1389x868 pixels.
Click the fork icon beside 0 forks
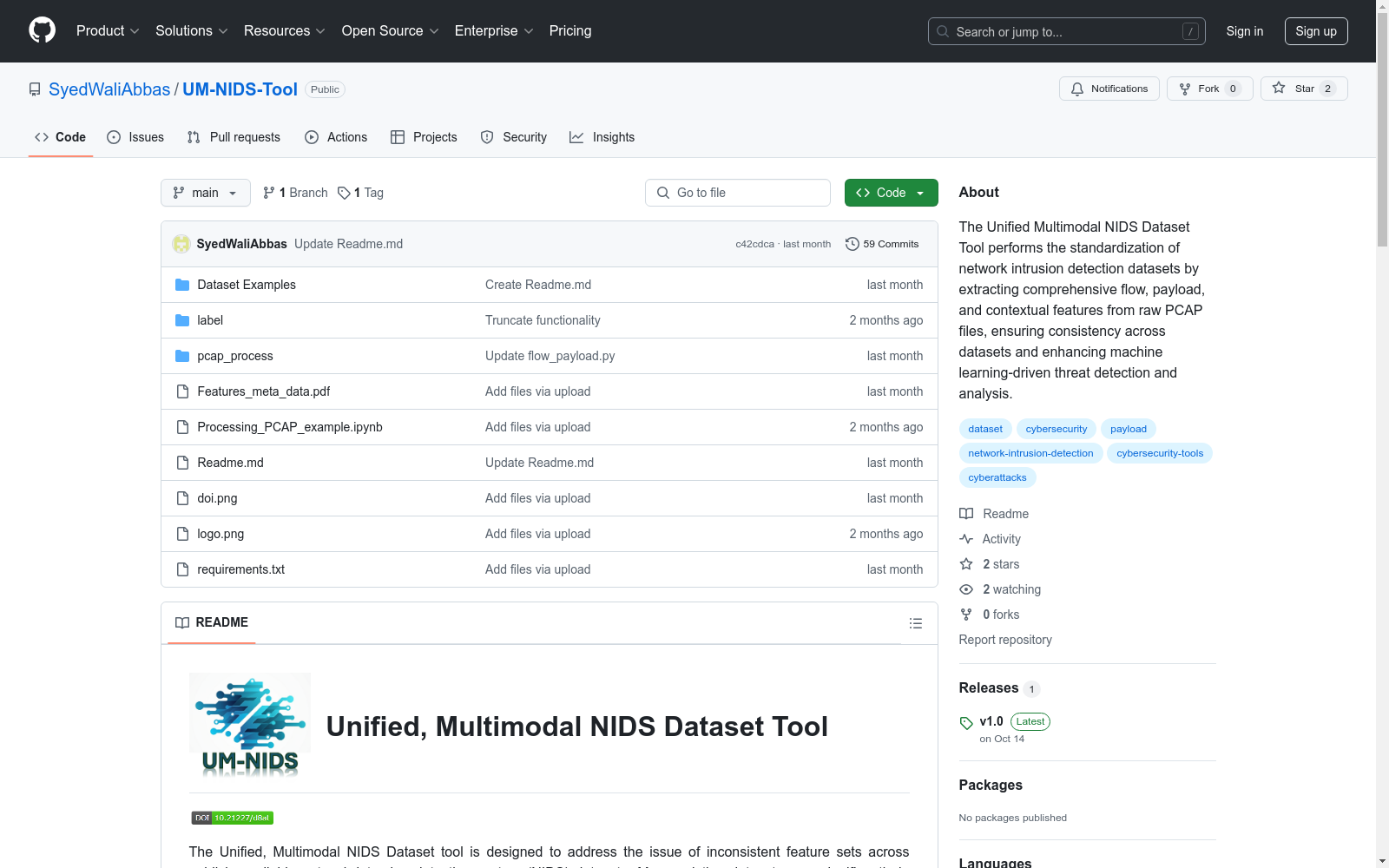point(966,615)
